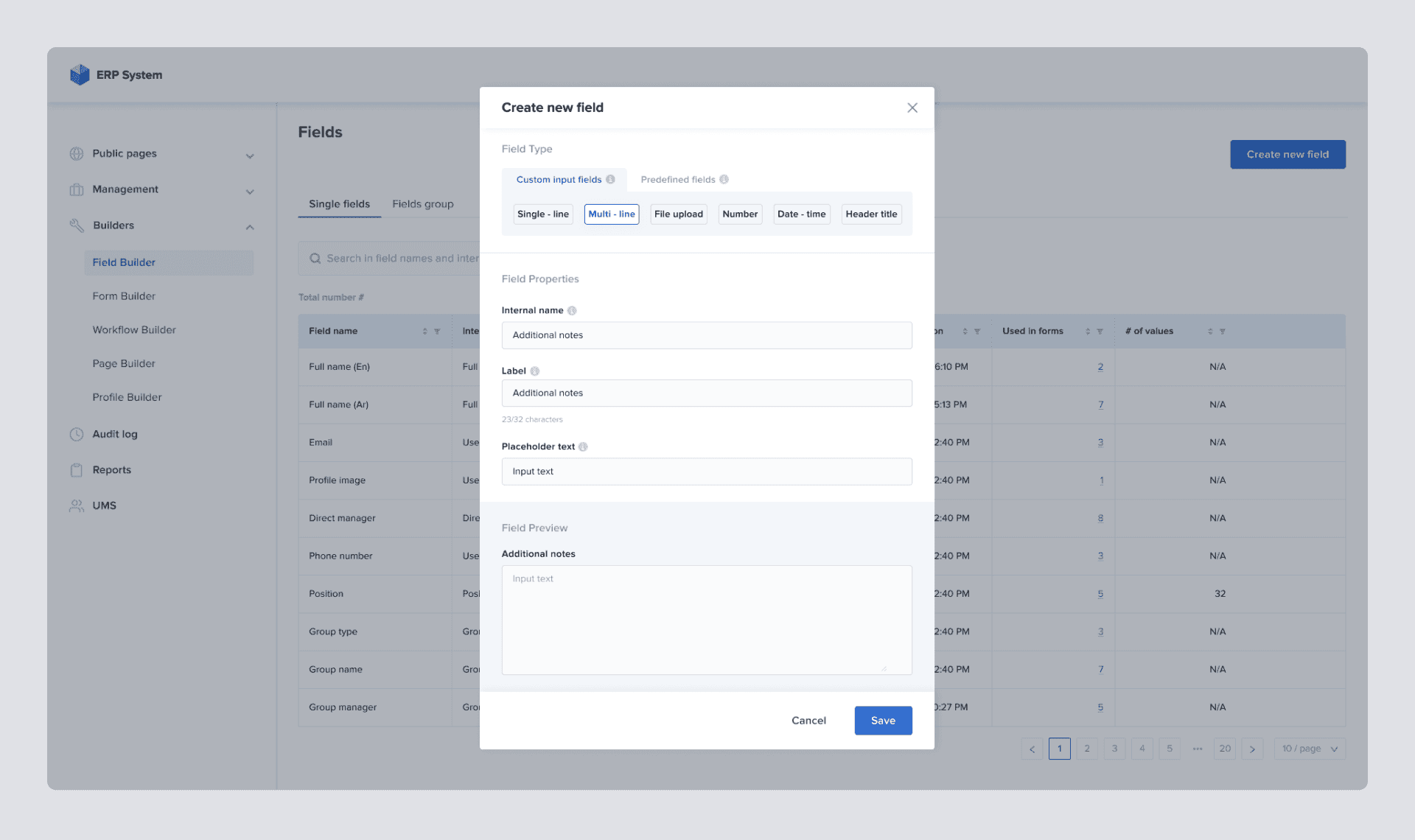Image resolution: width=1415 pixels, height=840 pixels.
Task: Click info icon next to Predefined fields
Action: click(x=724, y=180)
